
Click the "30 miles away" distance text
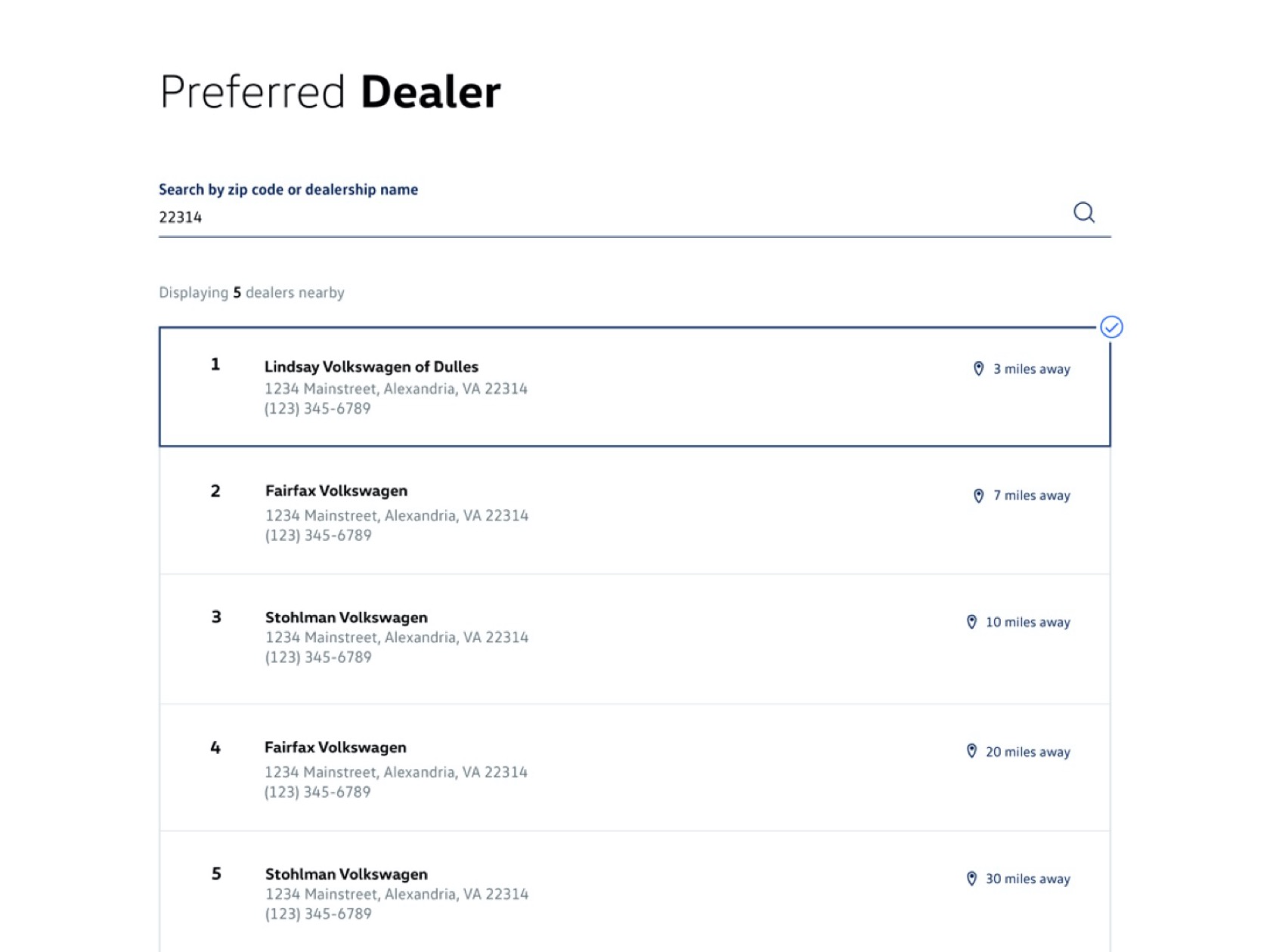[x=1027, y=879]
